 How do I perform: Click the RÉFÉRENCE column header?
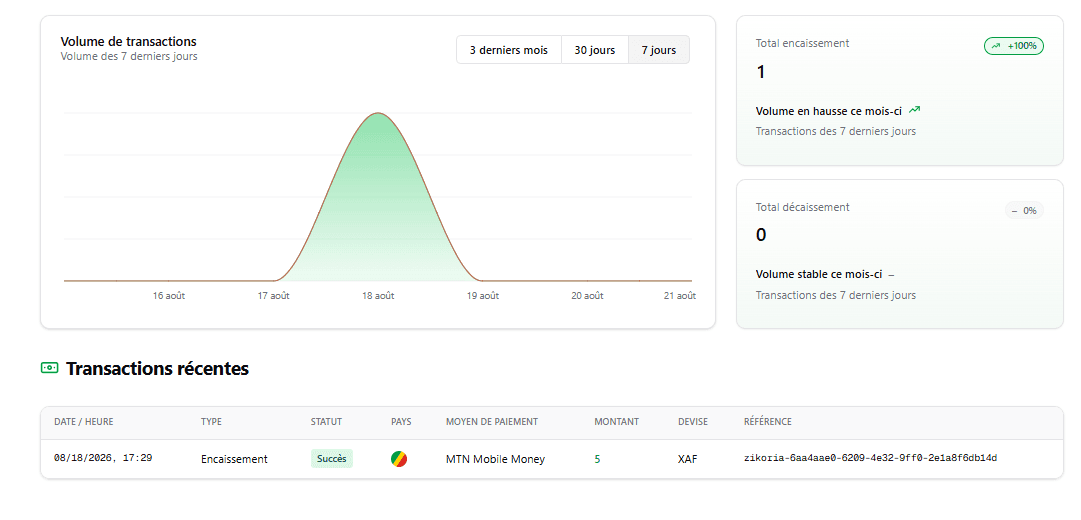(767, 421)
